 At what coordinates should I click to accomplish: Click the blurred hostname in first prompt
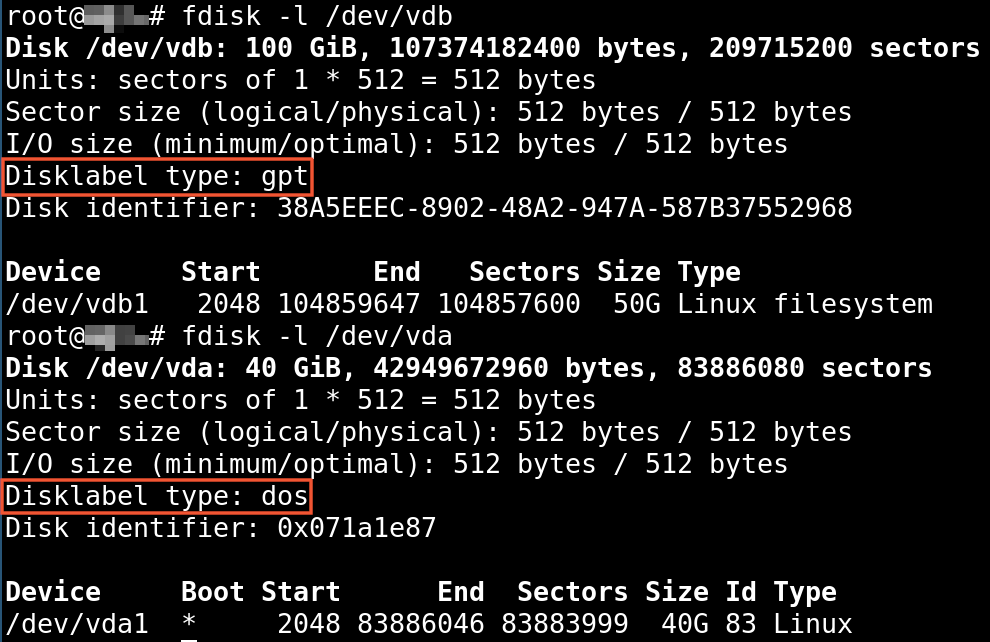(x=116, y=17)
